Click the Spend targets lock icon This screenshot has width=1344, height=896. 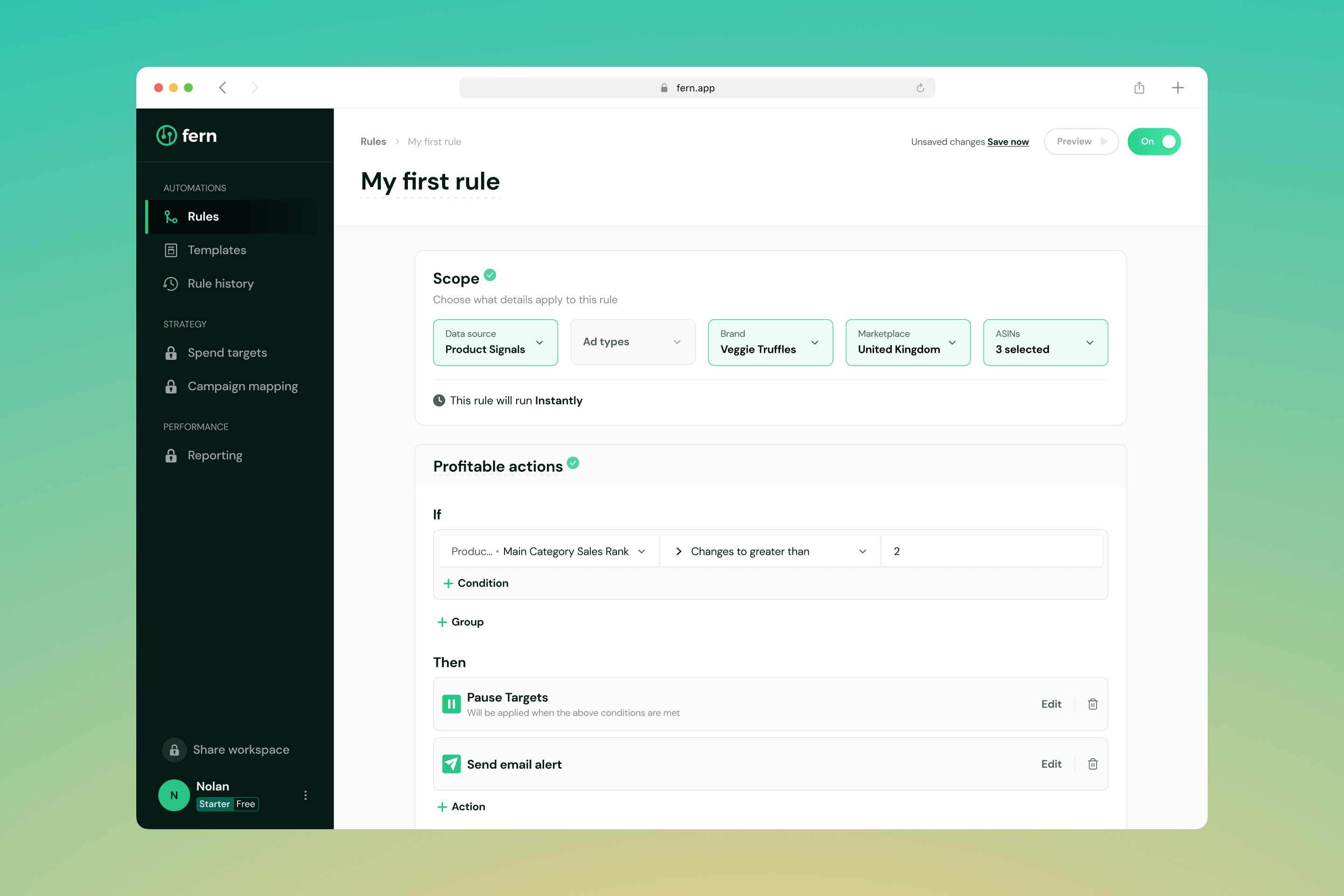click(171, 353)
